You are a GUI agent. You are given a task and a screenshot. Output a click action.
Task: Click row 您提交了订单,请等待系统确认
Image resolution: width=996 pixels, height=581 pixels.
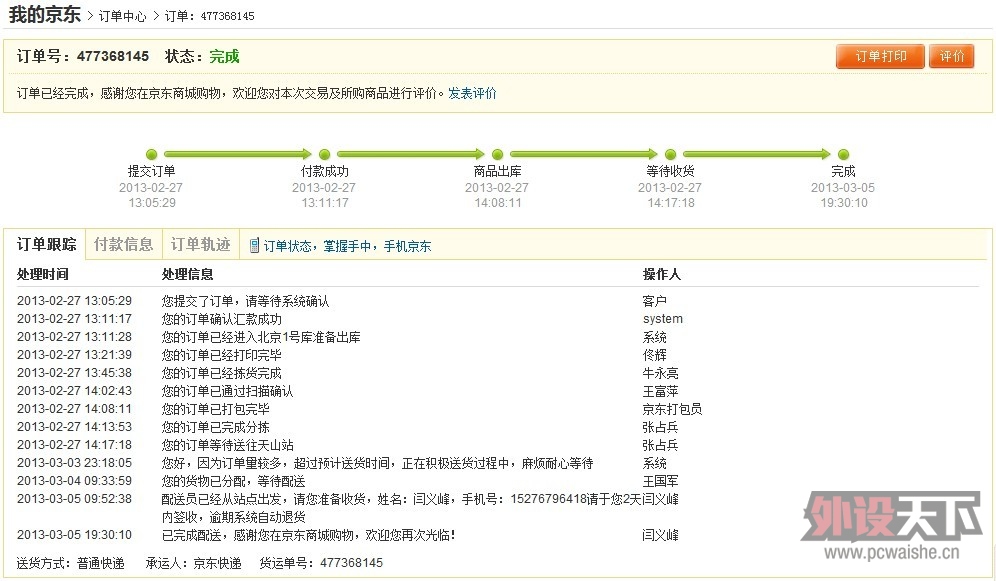click(497, 301)
